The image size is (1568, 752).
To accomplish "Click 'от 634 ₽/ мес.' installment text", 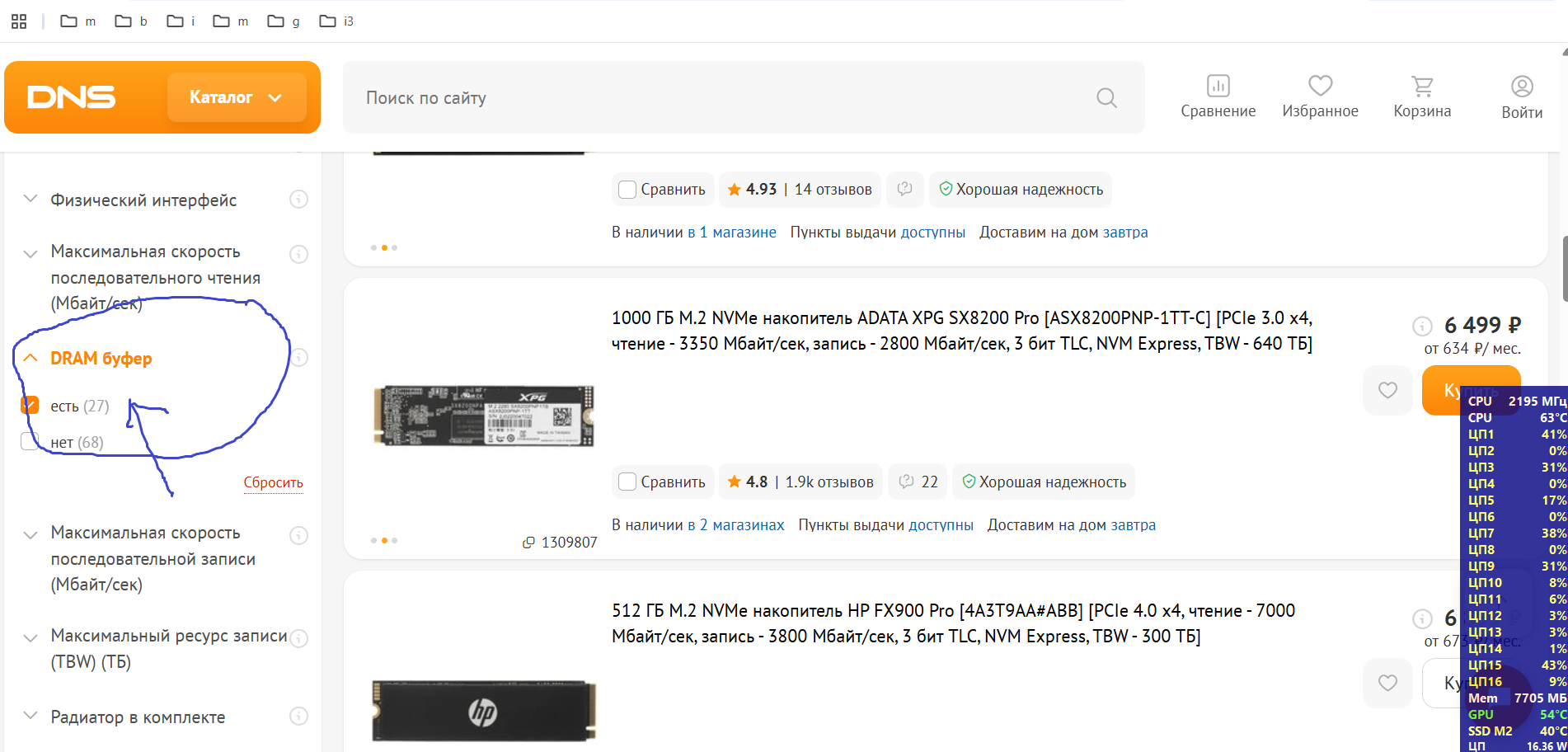I will pyautogui.click(x=1472, y=349).
